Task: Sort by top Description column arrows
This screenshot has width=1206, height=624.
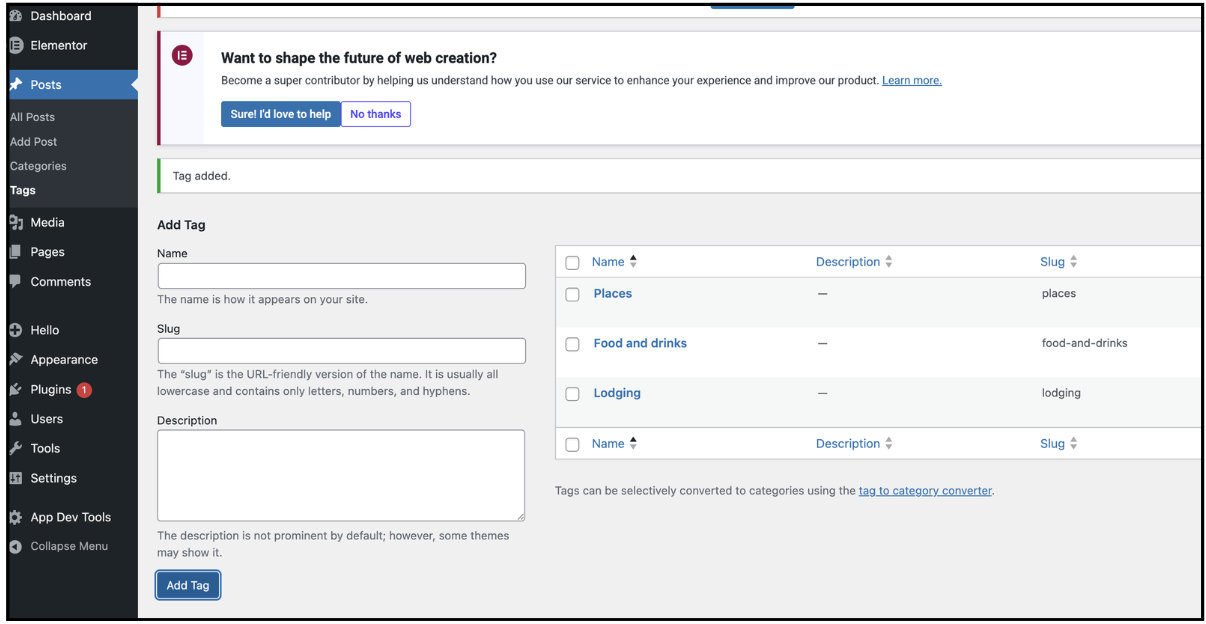Action: (888, 262)
